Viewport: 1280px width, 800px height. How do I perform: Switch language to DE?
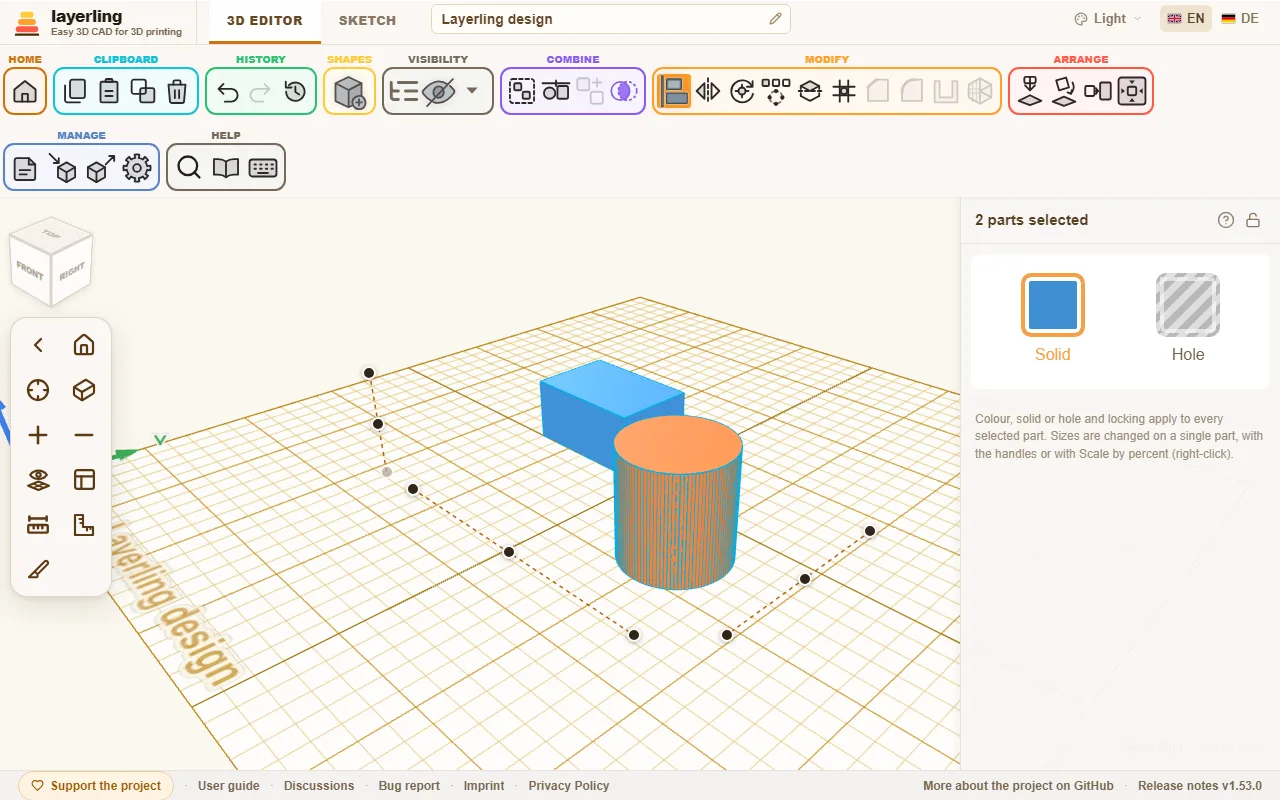[x=1240, y=19]
